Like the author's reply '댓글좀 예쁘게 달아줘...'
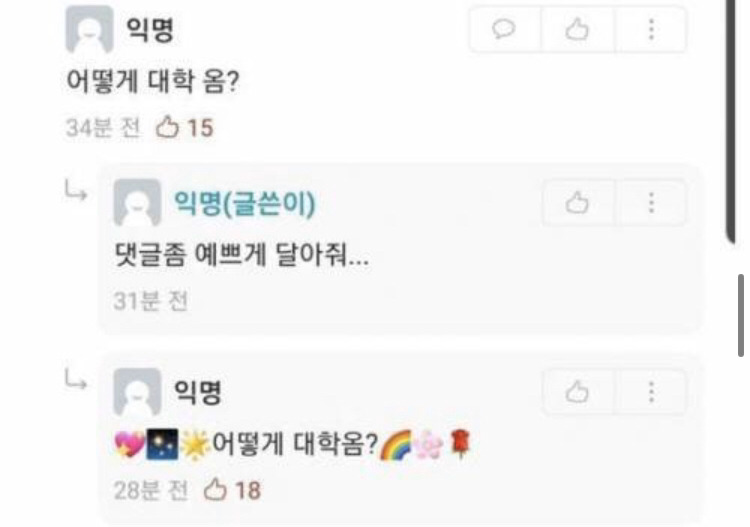The image size is (750, 527). pyautogui.click(x=577, y=203)
